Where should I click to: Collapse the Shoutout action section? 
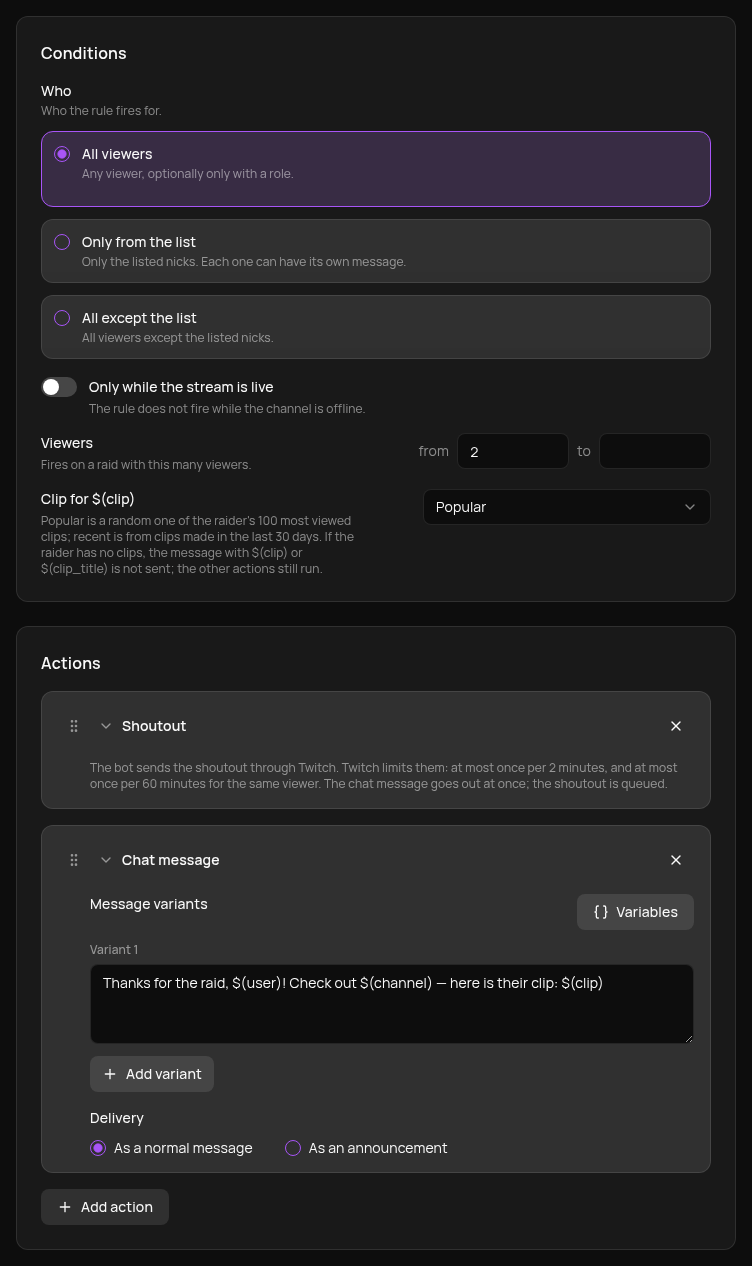pos(106,726)
